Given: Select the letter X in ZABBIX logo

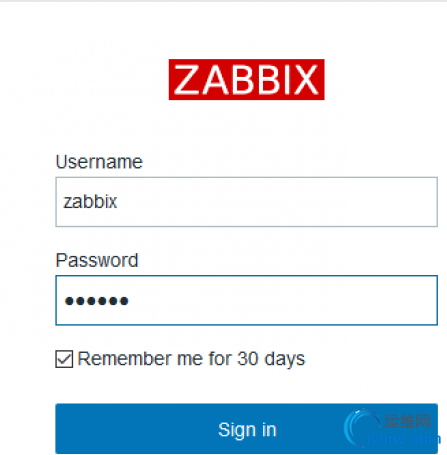Looking at the screenshot, I should (x=306, y=80).
